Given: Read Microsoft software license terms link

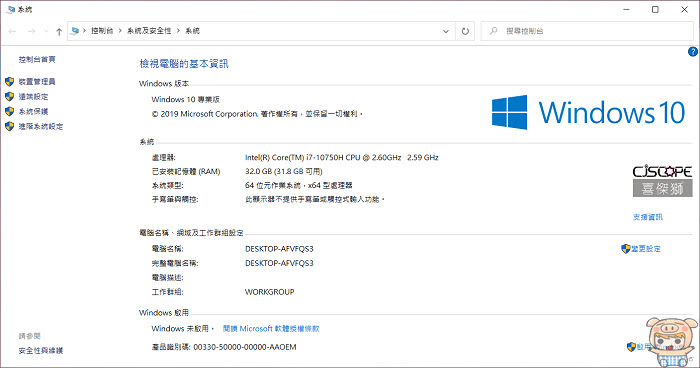Looking at the screenshot, I should (x=271, y=329).
